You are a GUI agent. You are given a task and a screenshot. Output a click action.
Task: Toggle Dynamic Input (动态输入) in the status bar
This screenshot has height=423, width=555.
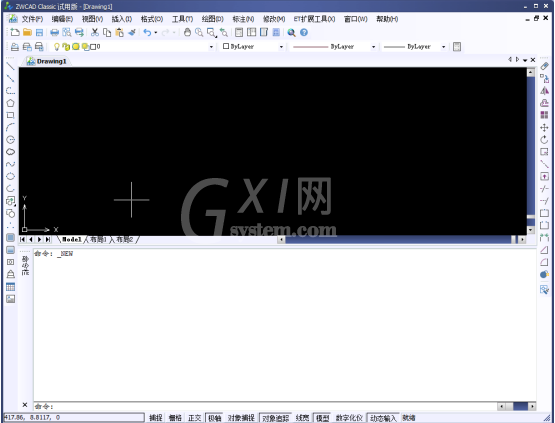383,418
